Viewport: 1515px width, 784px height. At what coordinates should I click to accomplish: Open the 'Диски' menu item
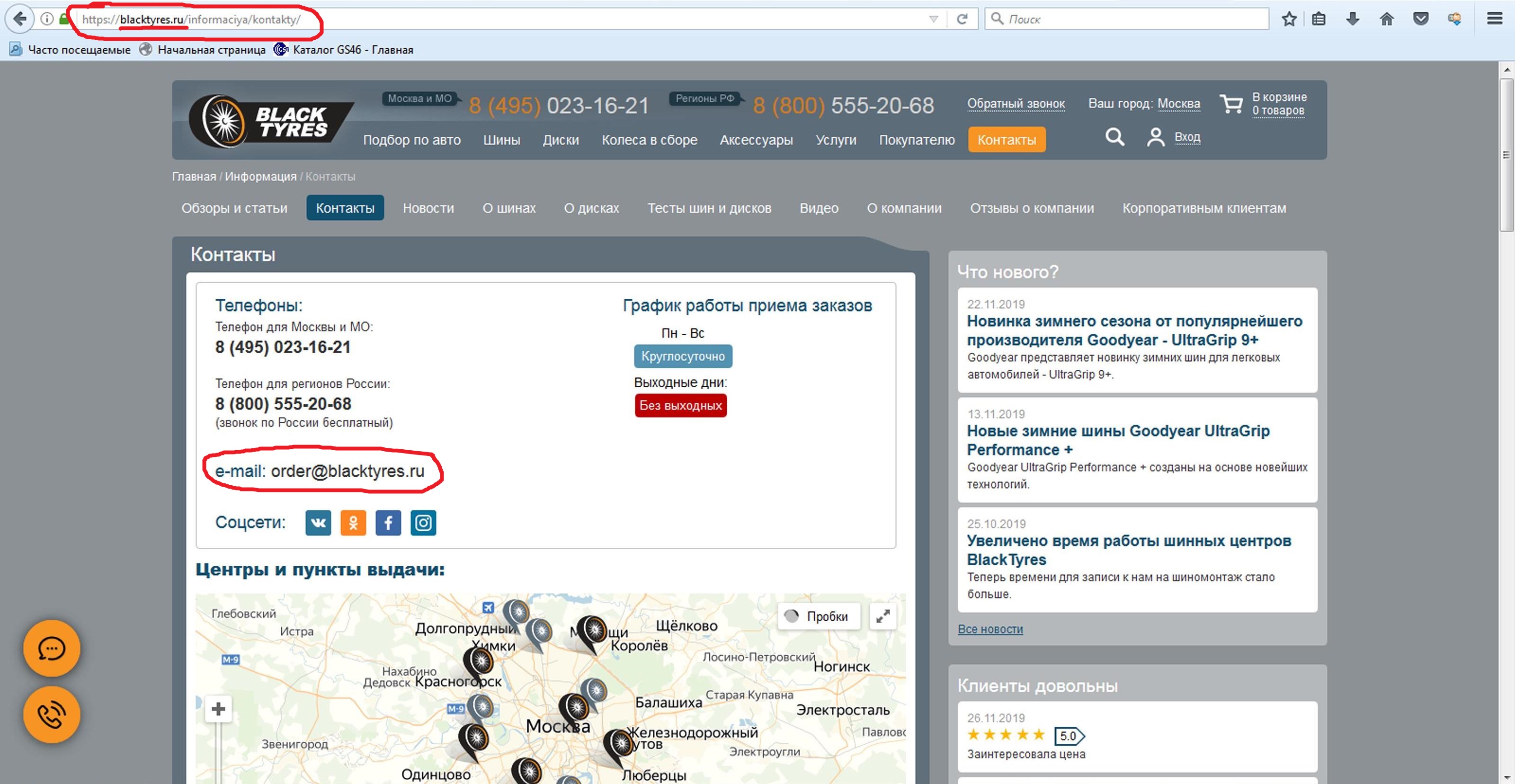(561, 140)
